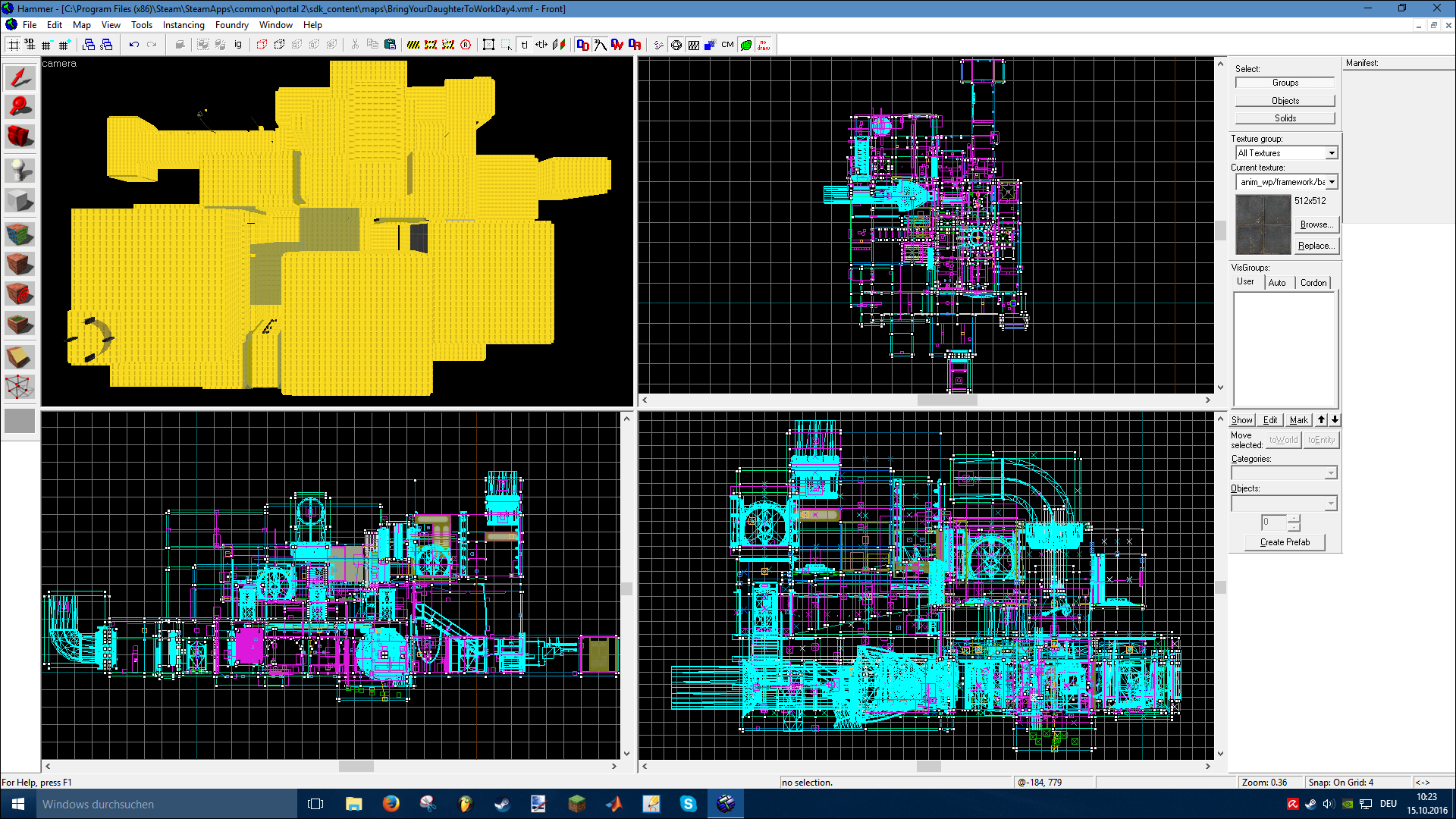Click the VisGroups Mark button
1456x819 pixels.
tap(1298, 420)
